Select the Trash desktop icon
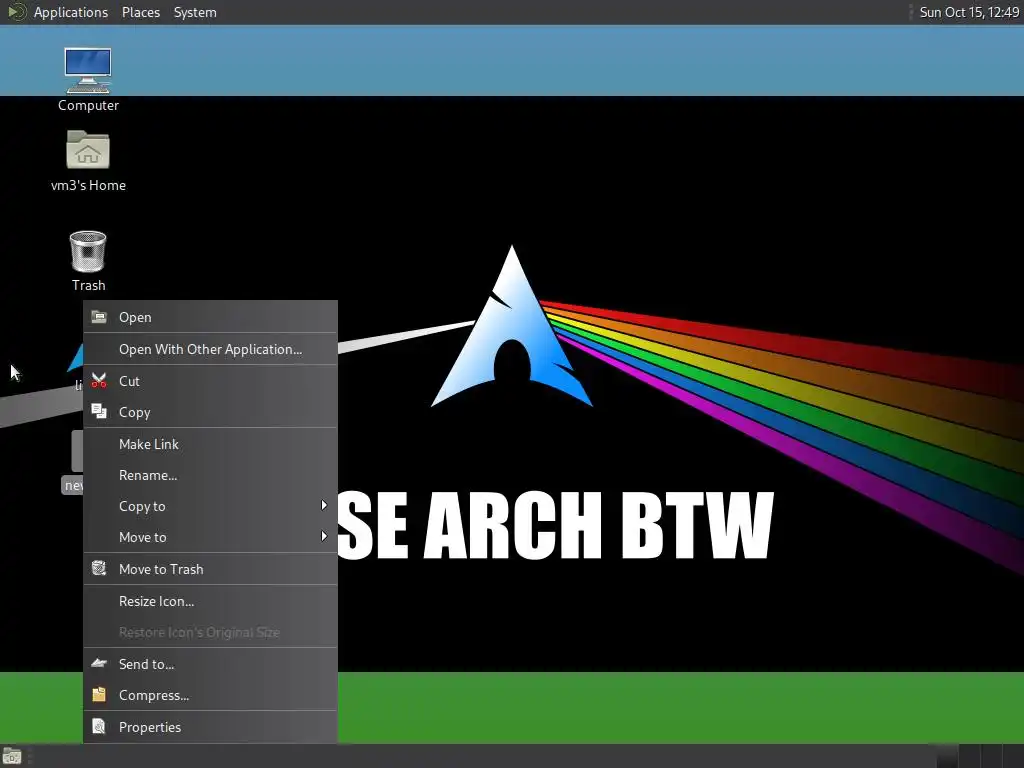The image size is (1024, 768). pyautogui.click(x=88, y=251)
